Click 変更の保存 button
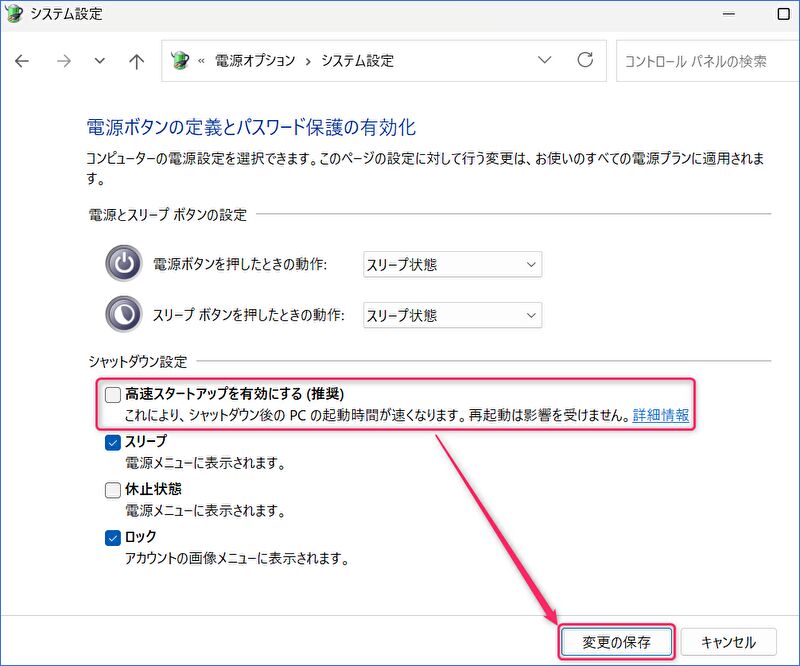Image resolution: width=800 pixels, height=666 pixels. pos(616,642)
